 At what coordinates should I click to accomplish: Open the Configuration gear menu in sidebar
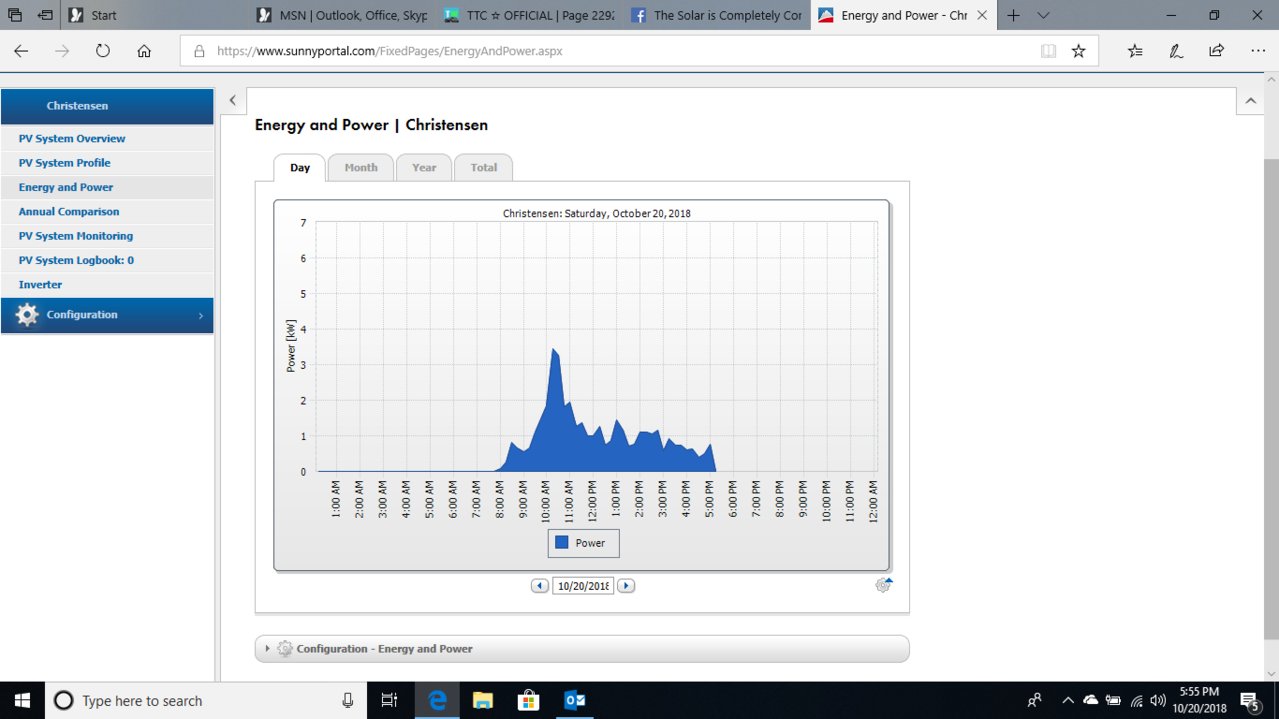[107, 315]
